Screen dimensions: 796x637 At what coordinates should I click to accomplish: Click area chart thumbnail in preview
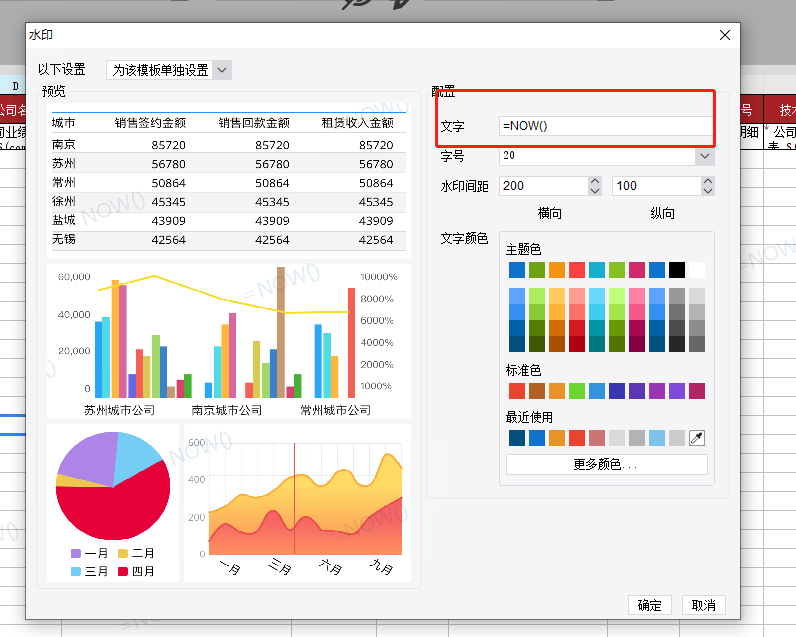tap(297, 503)
